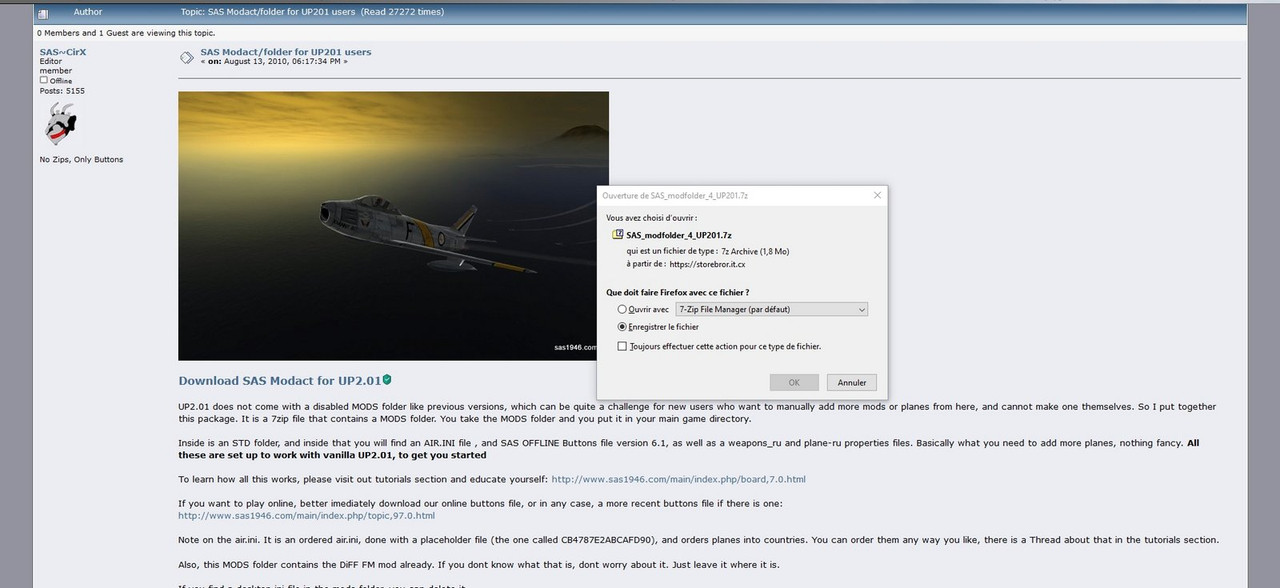Click the Annuler button
Screen dimensions: 1280x588
pos(852,382)
